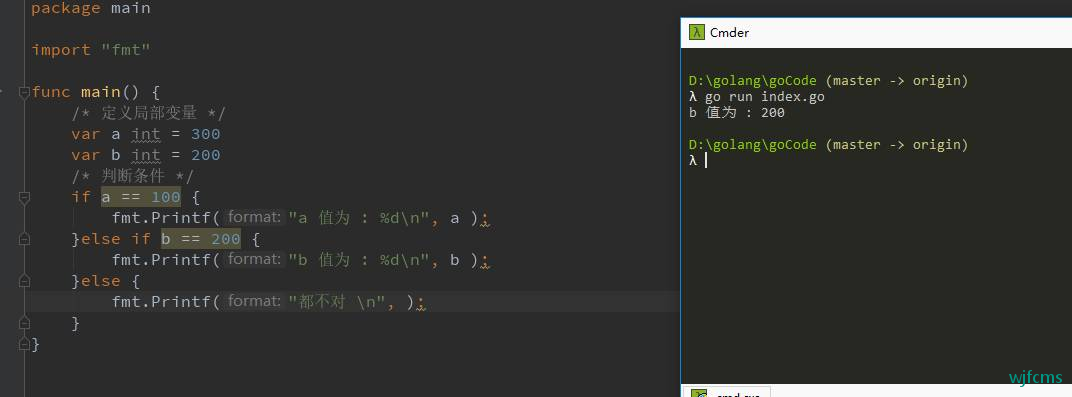Click the cmd.exe console tab icon
Screen dimensions: 1072x397
tap(699, 394)
